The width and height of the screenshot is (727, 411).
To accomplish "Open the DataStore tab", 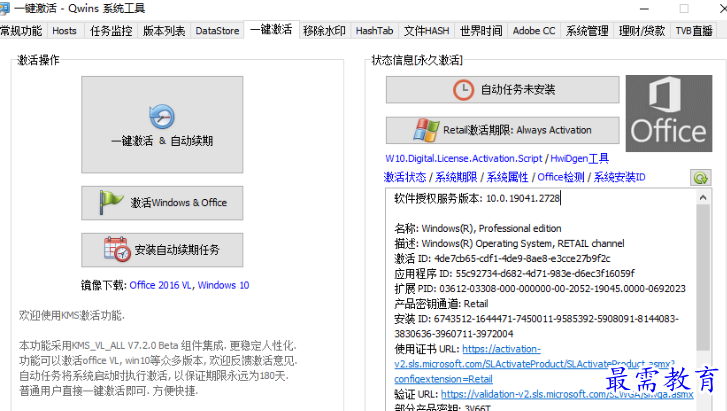I will pyautogui.click(x=217, y=31).
